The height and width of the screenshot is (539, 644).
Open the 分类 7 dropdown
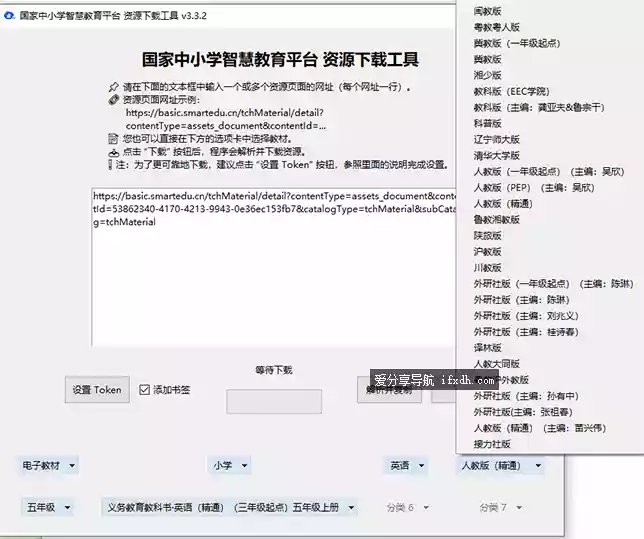click(x=500, y=507)
